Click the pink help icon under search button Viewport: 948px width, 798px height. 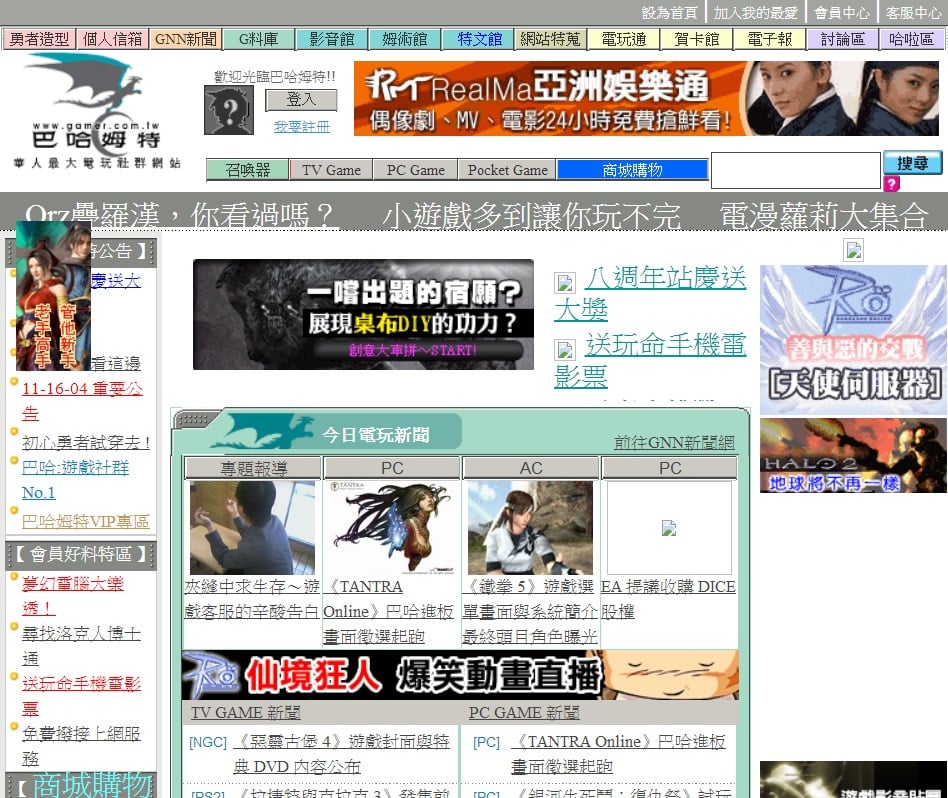pos(892,184)
